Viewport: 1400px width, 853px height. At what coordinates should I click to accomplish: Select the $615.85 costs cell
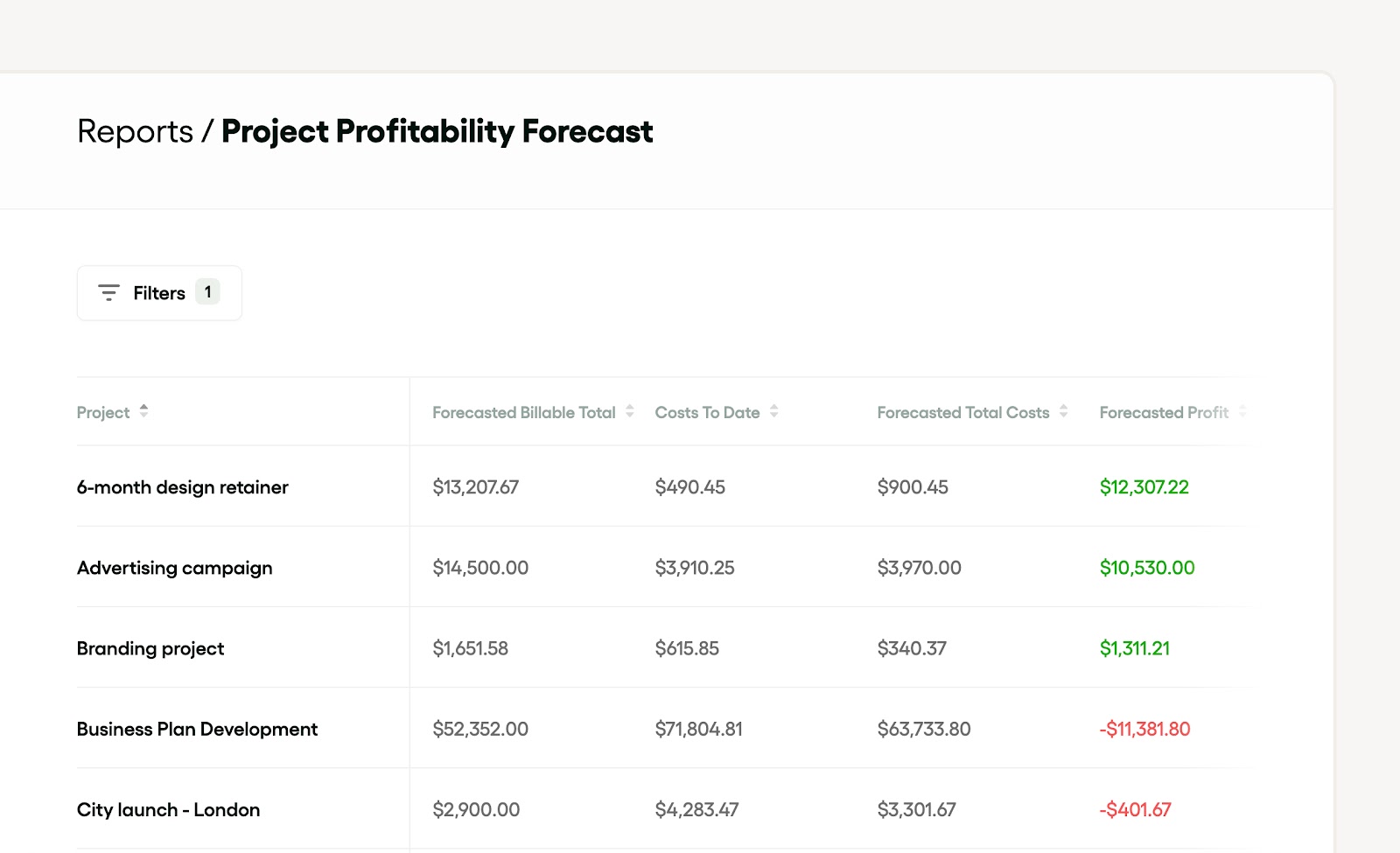[687, 648]
